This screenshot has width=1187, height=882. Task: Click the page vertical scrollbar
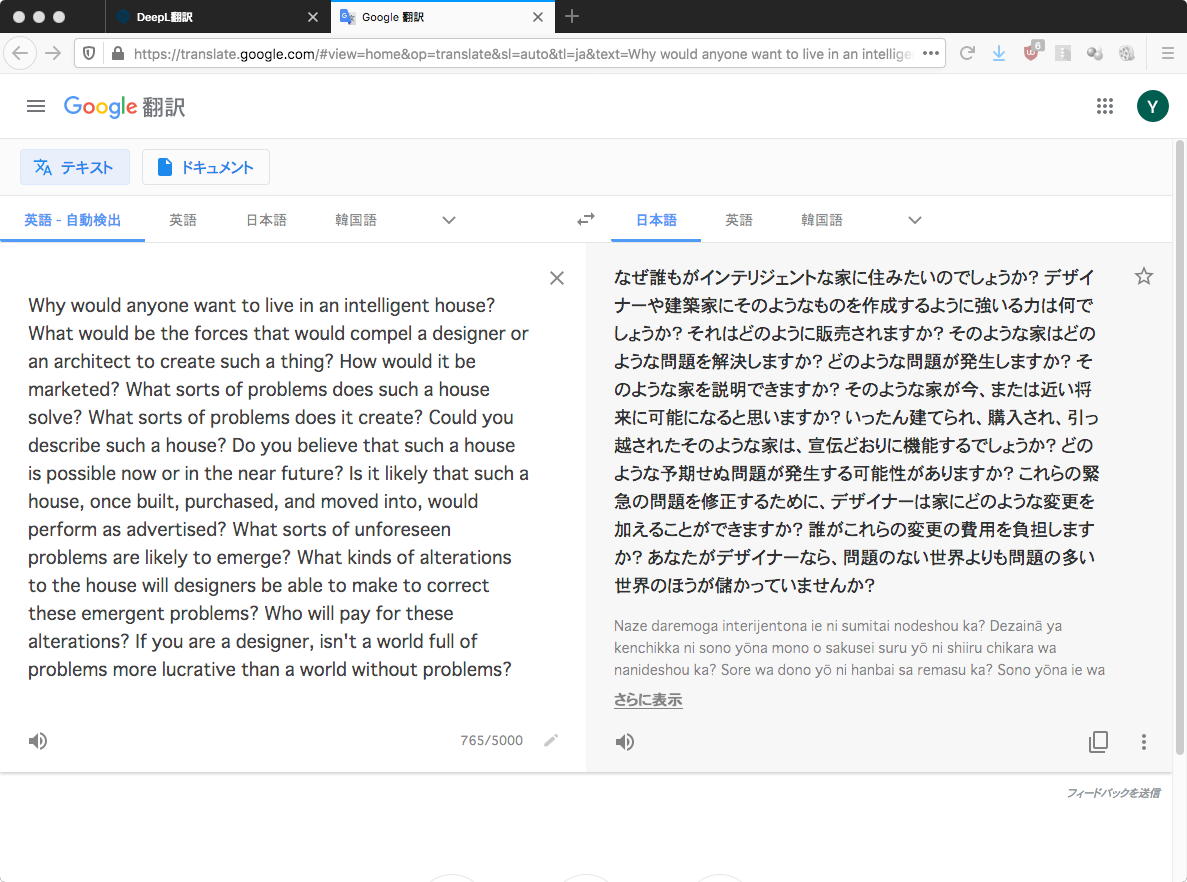pyautogui.click(x=1179, y=447)
